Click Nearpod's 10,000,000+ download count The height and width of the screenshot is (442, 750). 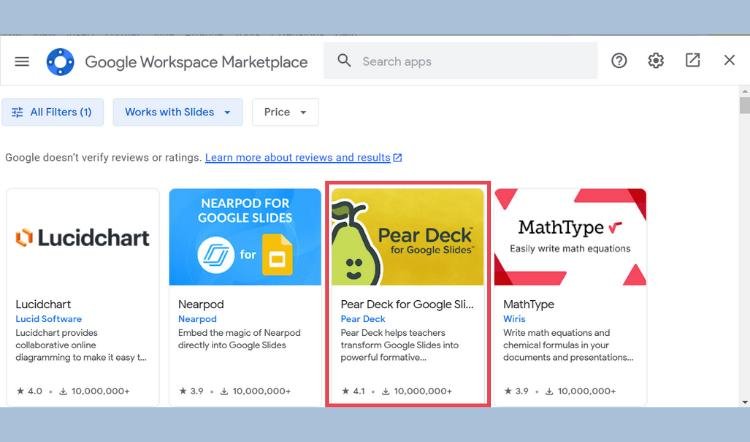click(255, 391)
